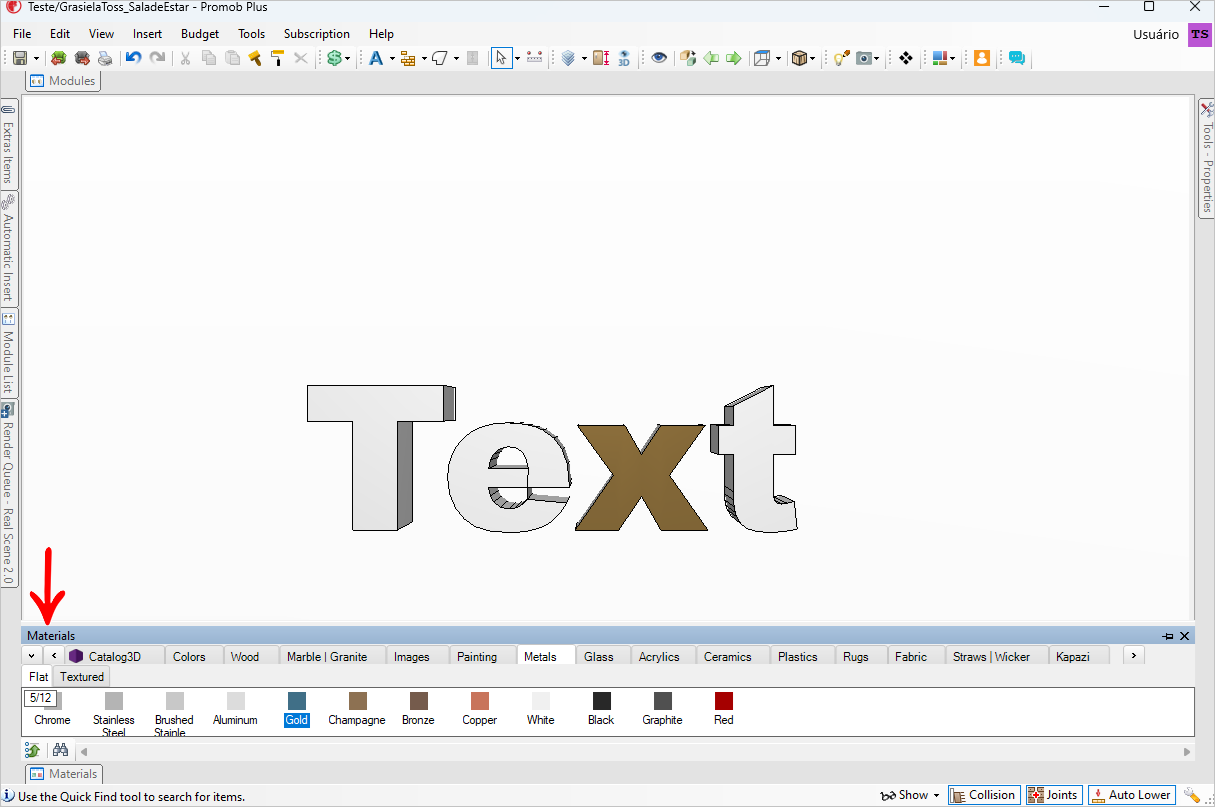This screenshot has width=1215, height=807.
Task: Click the green up-level arrow icon
Action: (33, 750)
